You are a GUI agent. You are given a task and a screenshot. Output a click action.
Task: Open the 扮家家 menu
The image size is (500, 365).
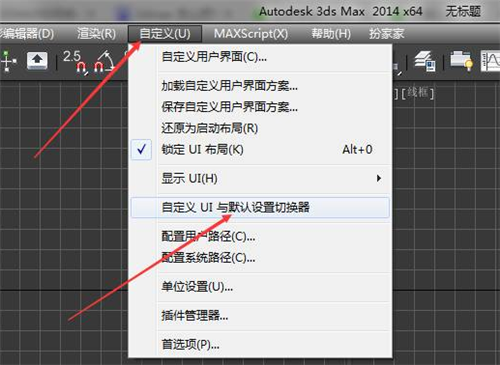tap(386, 34)
